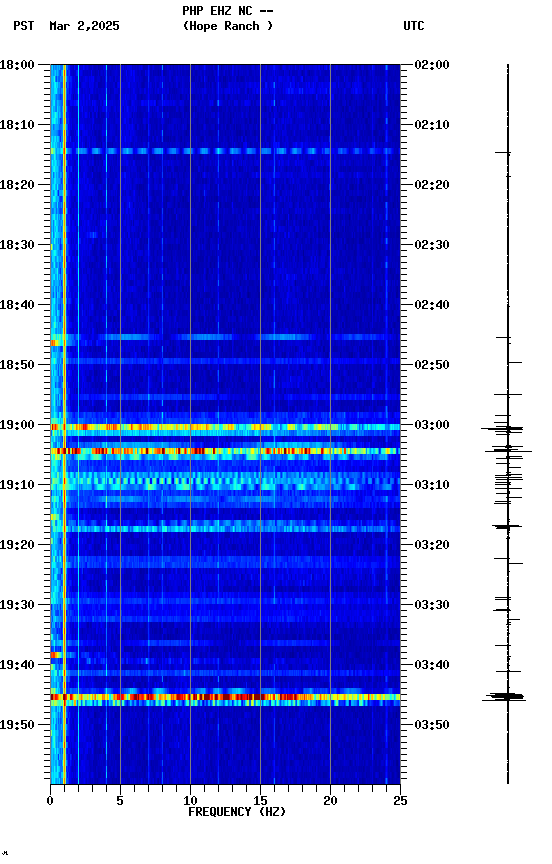
Task: Click the seismogram spike near 03:04
Action: click(508, 451)
